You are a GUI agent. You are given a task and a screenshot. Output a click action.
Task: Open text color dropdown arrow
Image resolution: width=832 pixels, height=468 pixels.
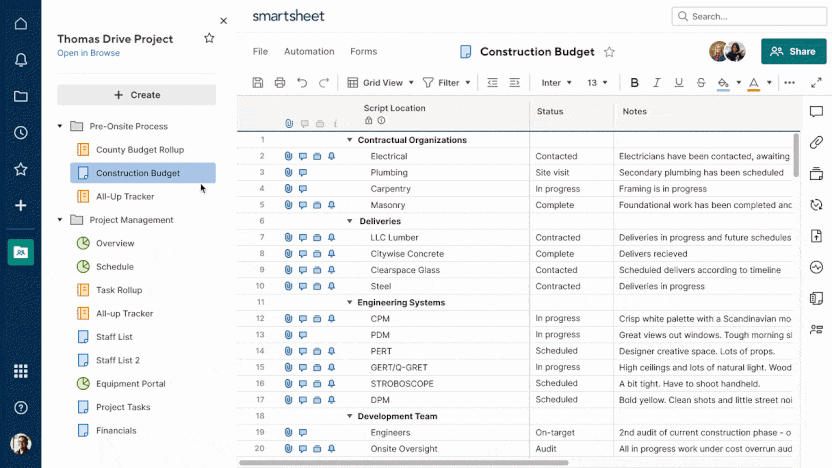click(769, 83)
